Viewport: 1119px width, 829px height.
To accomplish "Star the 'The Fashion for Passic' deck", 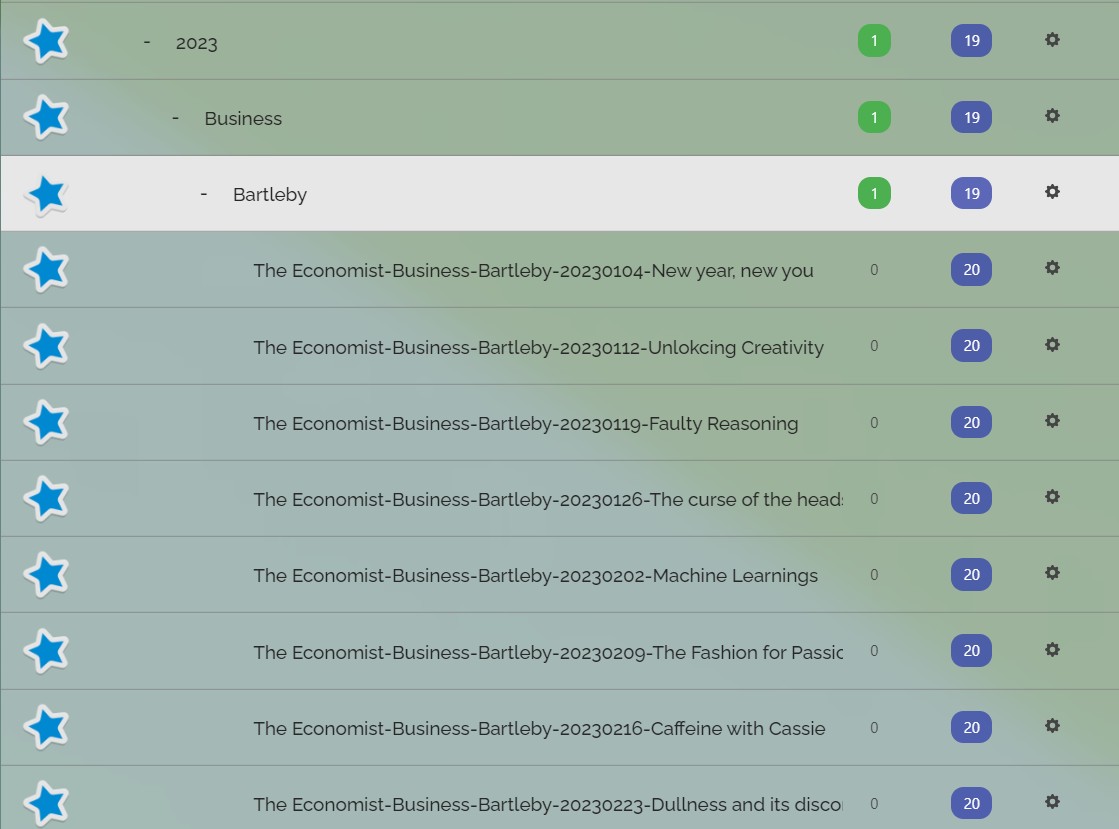I will [46, 651].
